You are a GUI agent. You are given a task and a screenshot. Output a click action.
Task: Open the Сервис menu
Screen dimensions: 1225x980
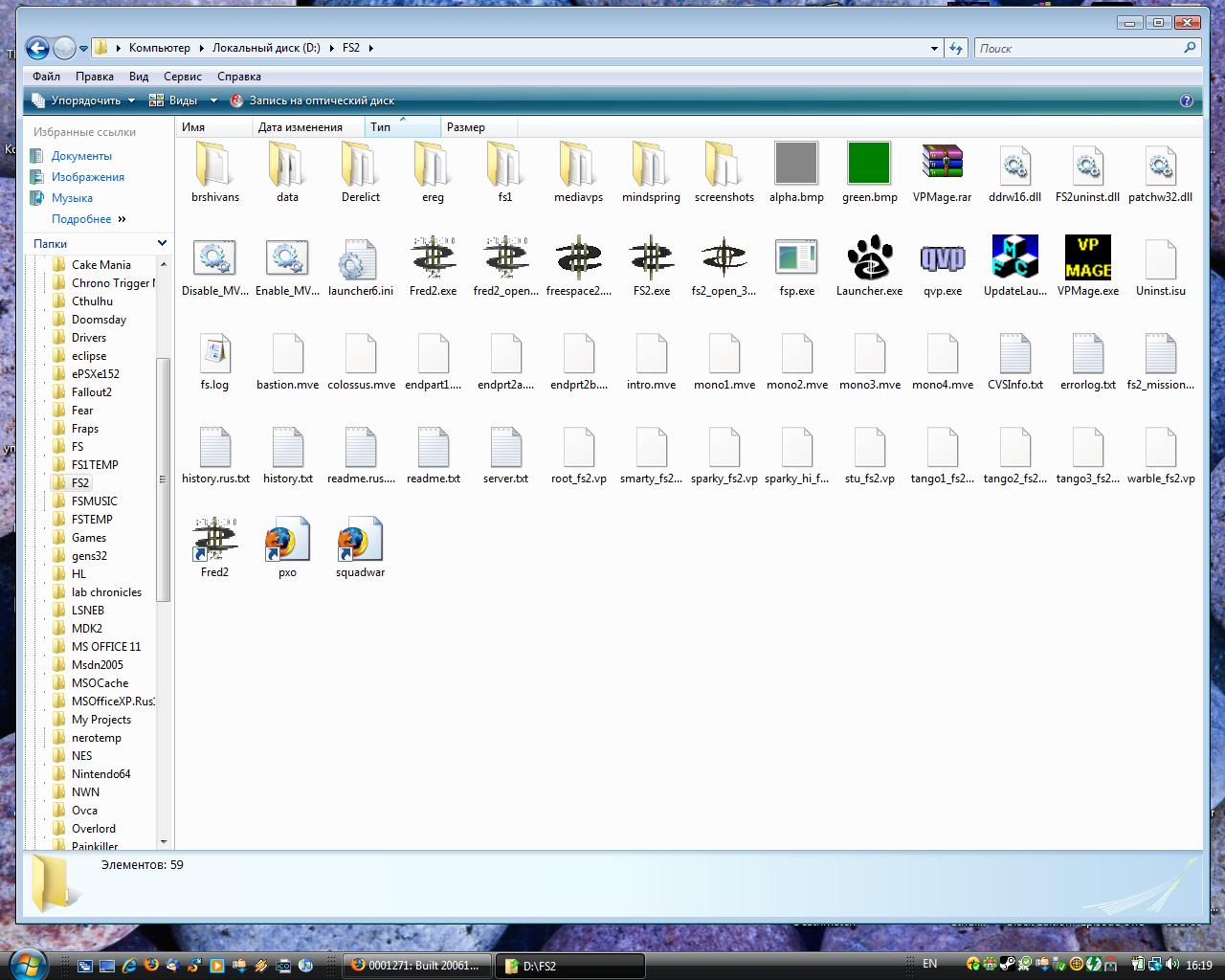click(x=182, y=77)
